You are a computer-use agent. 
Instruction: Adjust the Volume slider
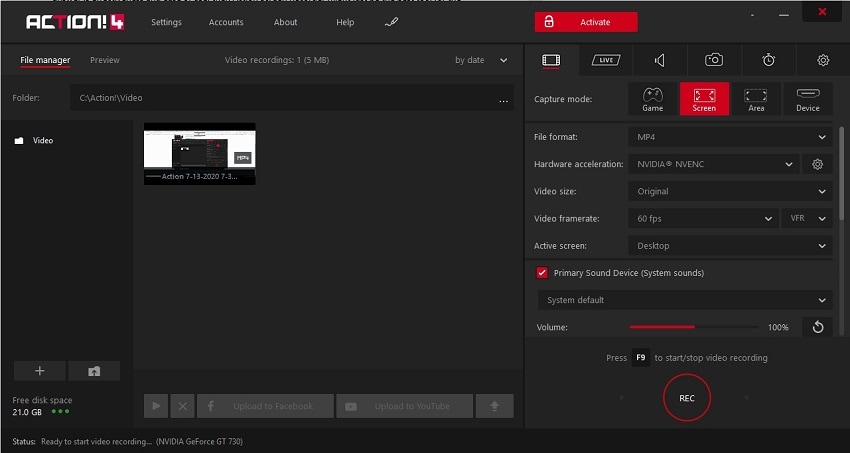[x=694, y=327]
